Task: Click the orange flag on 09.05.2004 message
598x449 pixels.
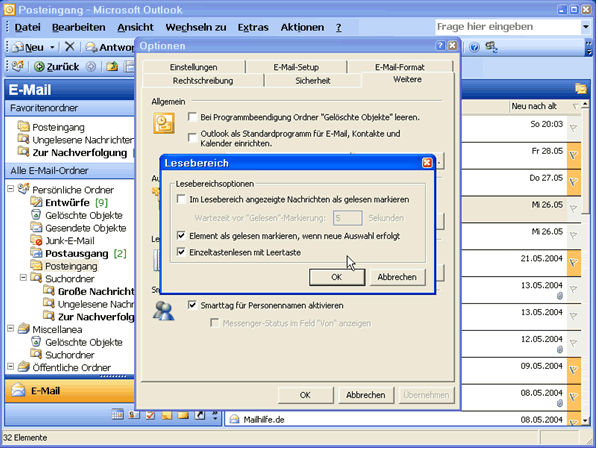Action: coord(574,370)
